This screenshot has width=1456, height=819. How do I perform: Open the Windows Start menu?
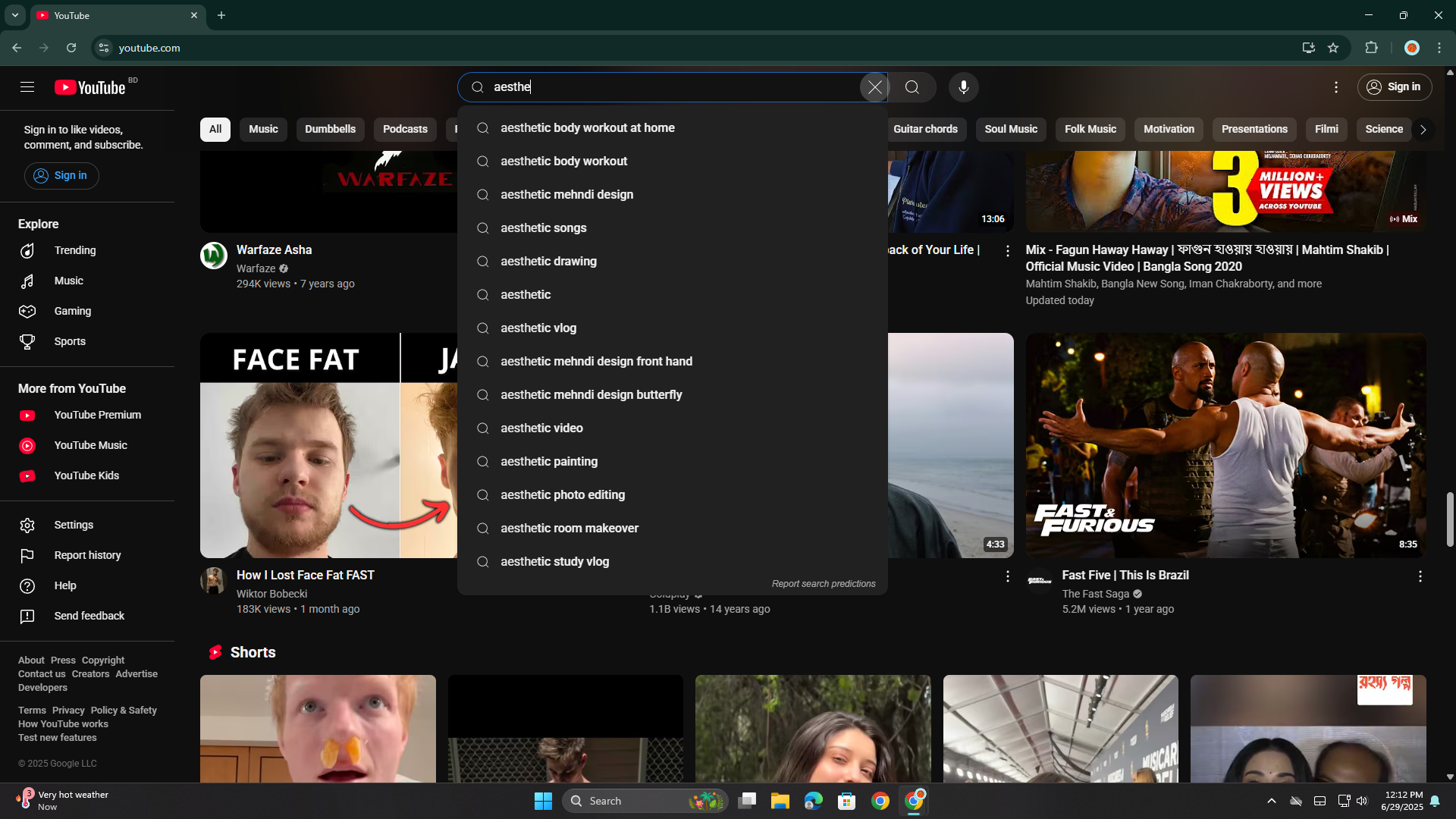543,801
